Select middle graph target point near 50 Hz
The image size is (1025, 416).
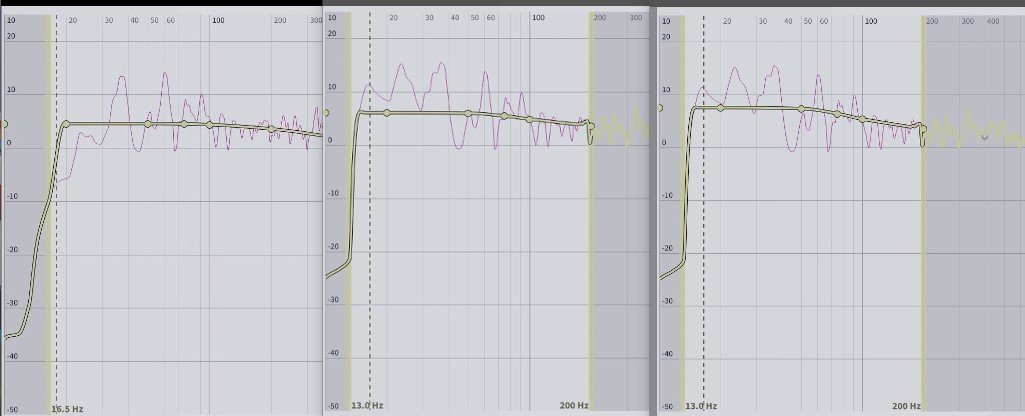click(x=468, y=114)
